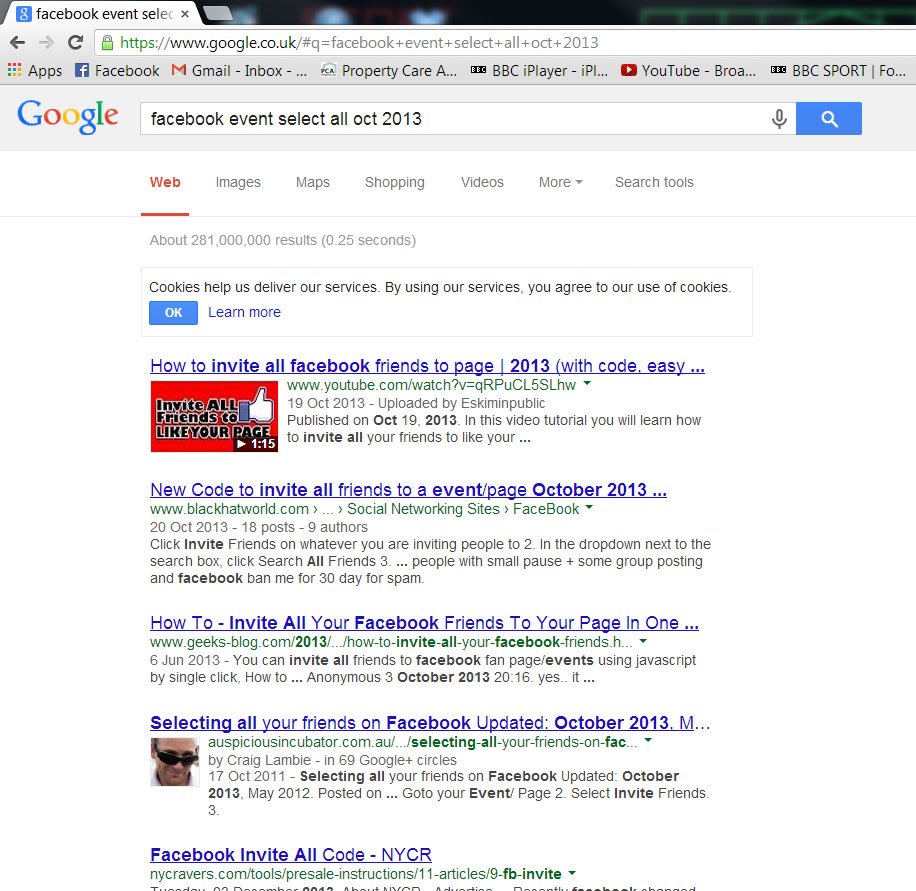This screenshot has height=891, width=916.
Task: Accept cookies with the OK button
Action: pyautogui.click(x=174, y=313)
